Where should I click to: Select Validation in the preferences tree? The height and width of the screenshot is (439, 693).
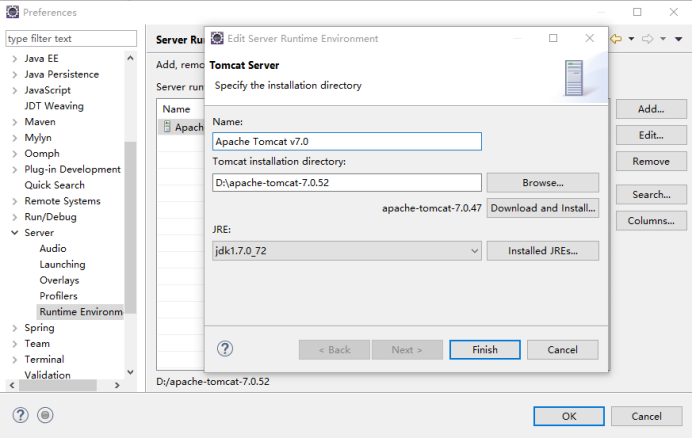pyautogui.click(x=47, y=375)
